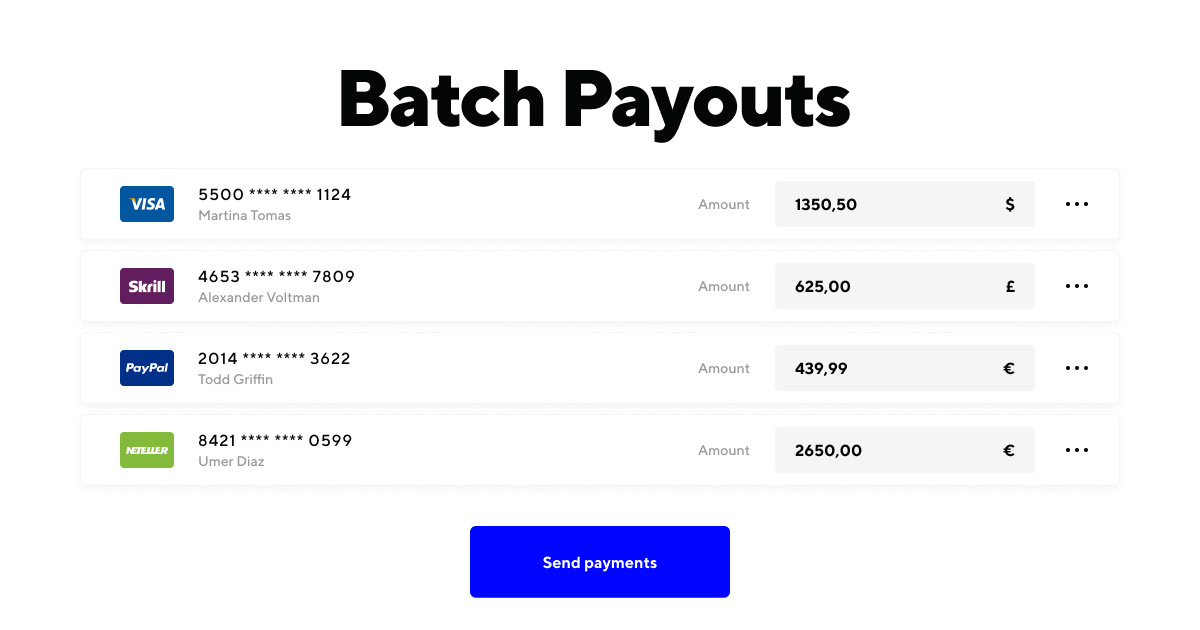Screen dimensions: 1200x630
Task: Select the amount field showing 439,99
Action: [x=880, y=368]
